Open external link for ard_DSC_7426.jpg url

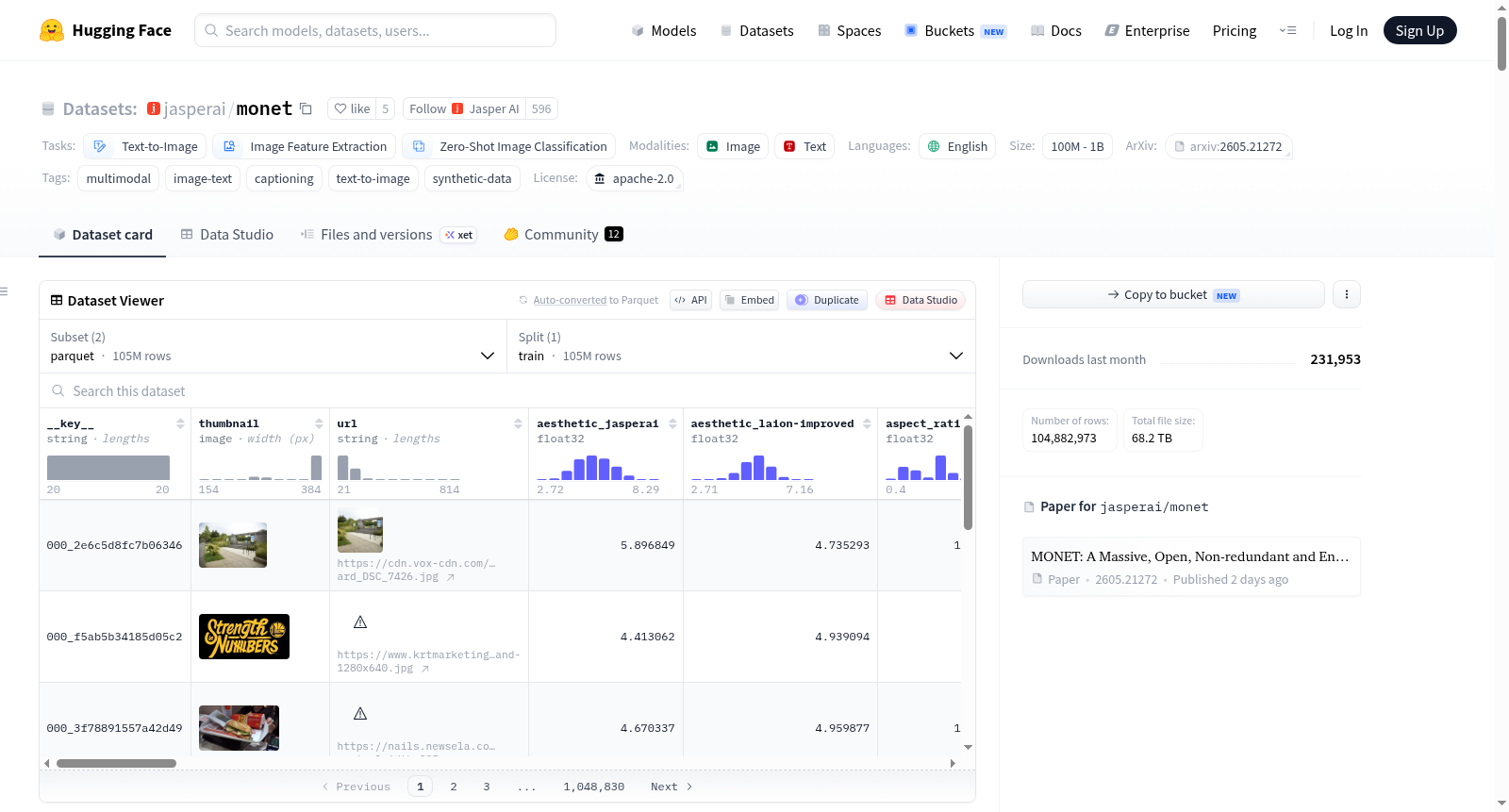[x=451, y=577]
